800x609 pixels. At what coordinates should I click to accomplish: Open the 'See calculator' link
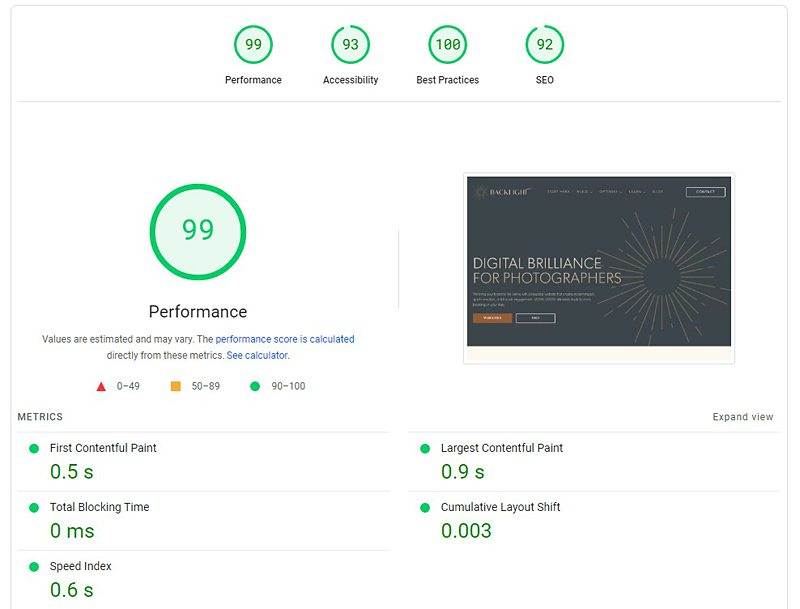pos(257,355)
